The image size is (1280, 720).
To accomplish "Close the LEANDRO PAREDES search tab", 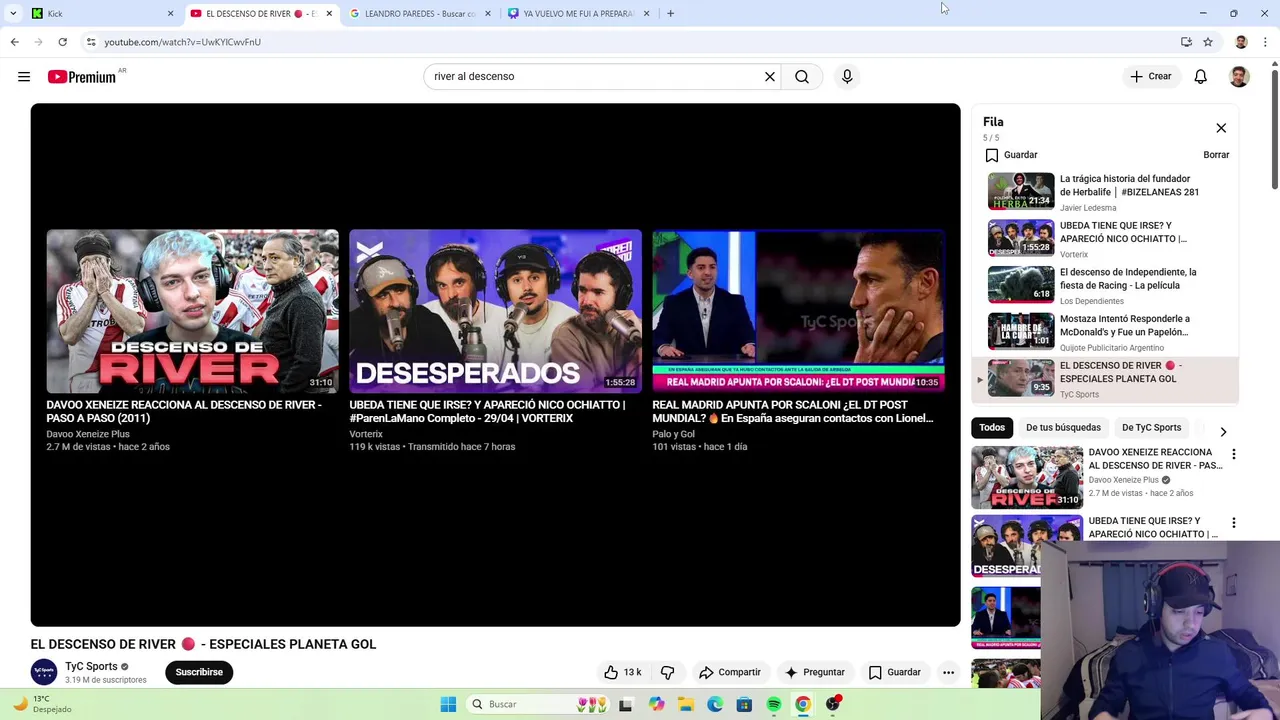I will (x=488, y=13).
